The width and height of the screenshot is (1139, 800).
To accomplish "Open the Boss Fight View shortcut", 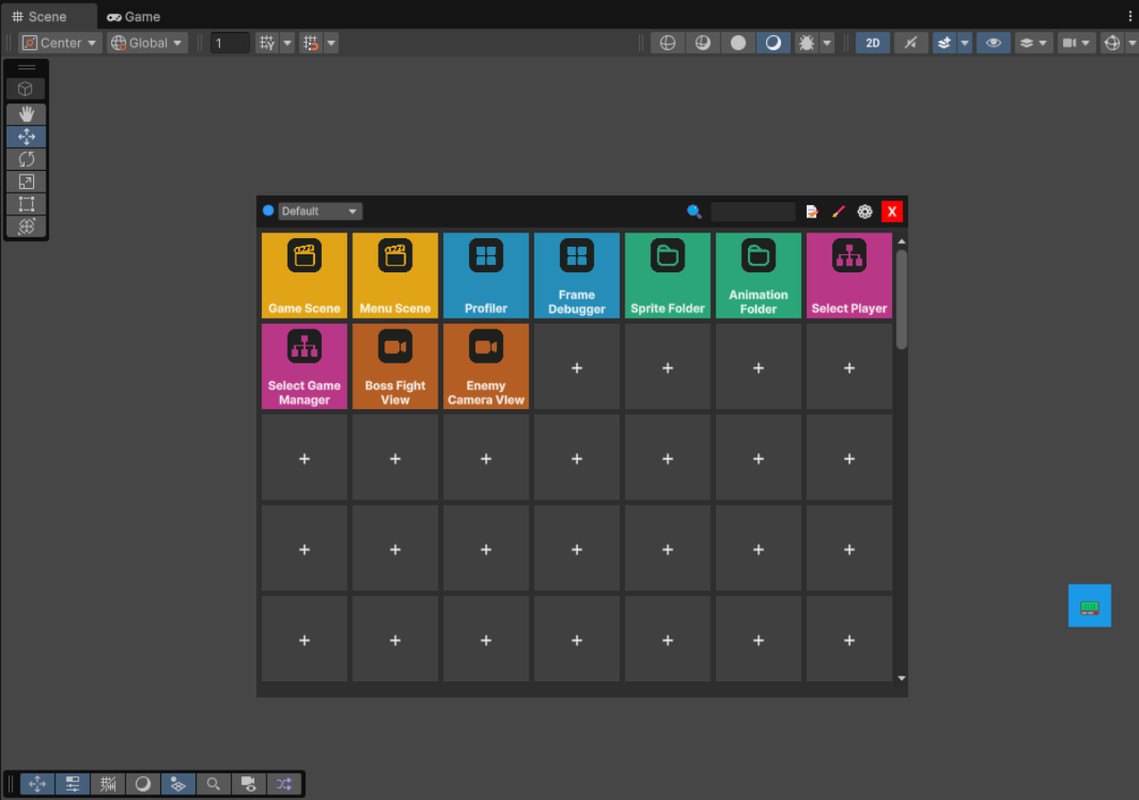I will pos(395,366).
